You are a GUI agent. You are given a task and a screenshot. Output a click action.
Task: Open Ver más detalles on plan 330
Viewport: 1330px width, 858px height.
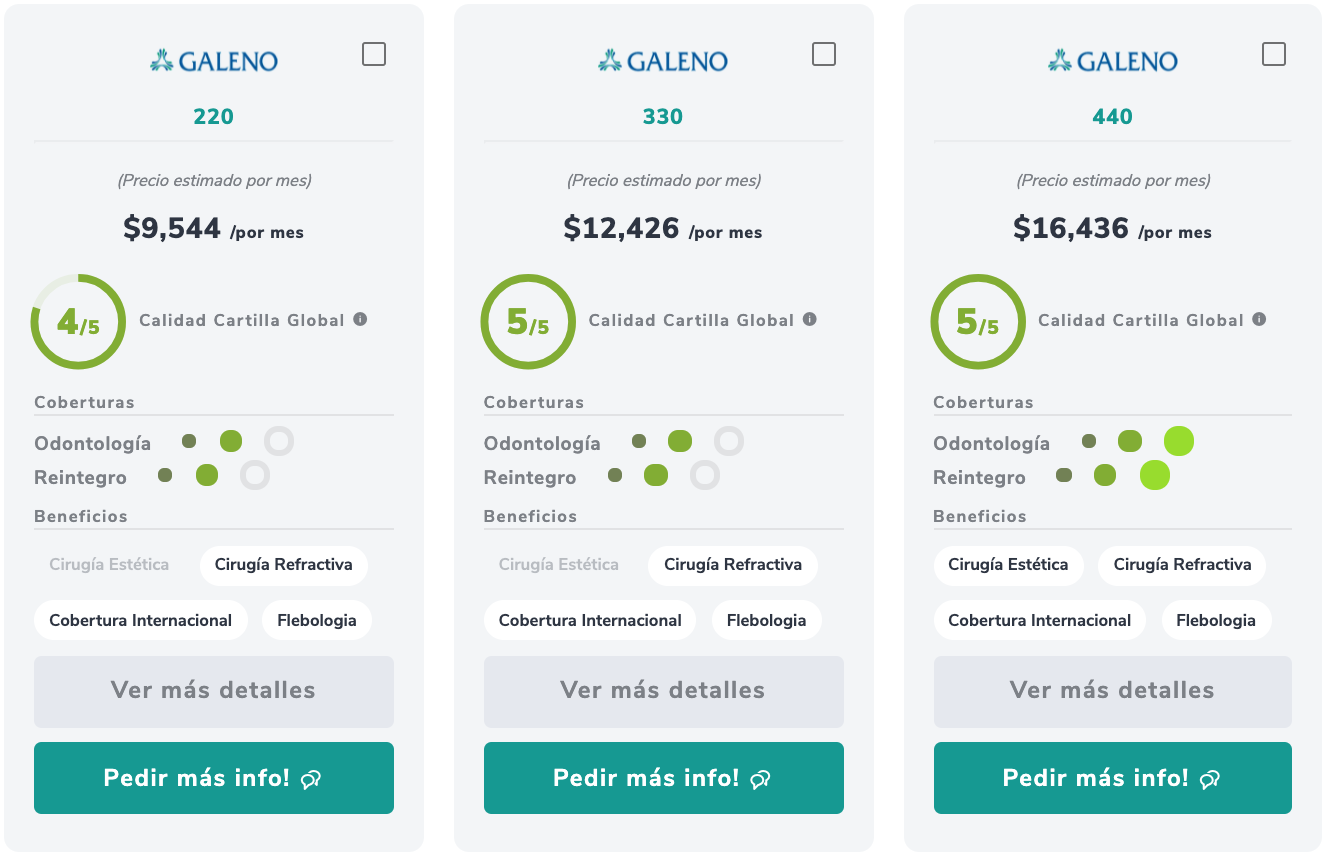pyautogui.click(x=664, y=691)
